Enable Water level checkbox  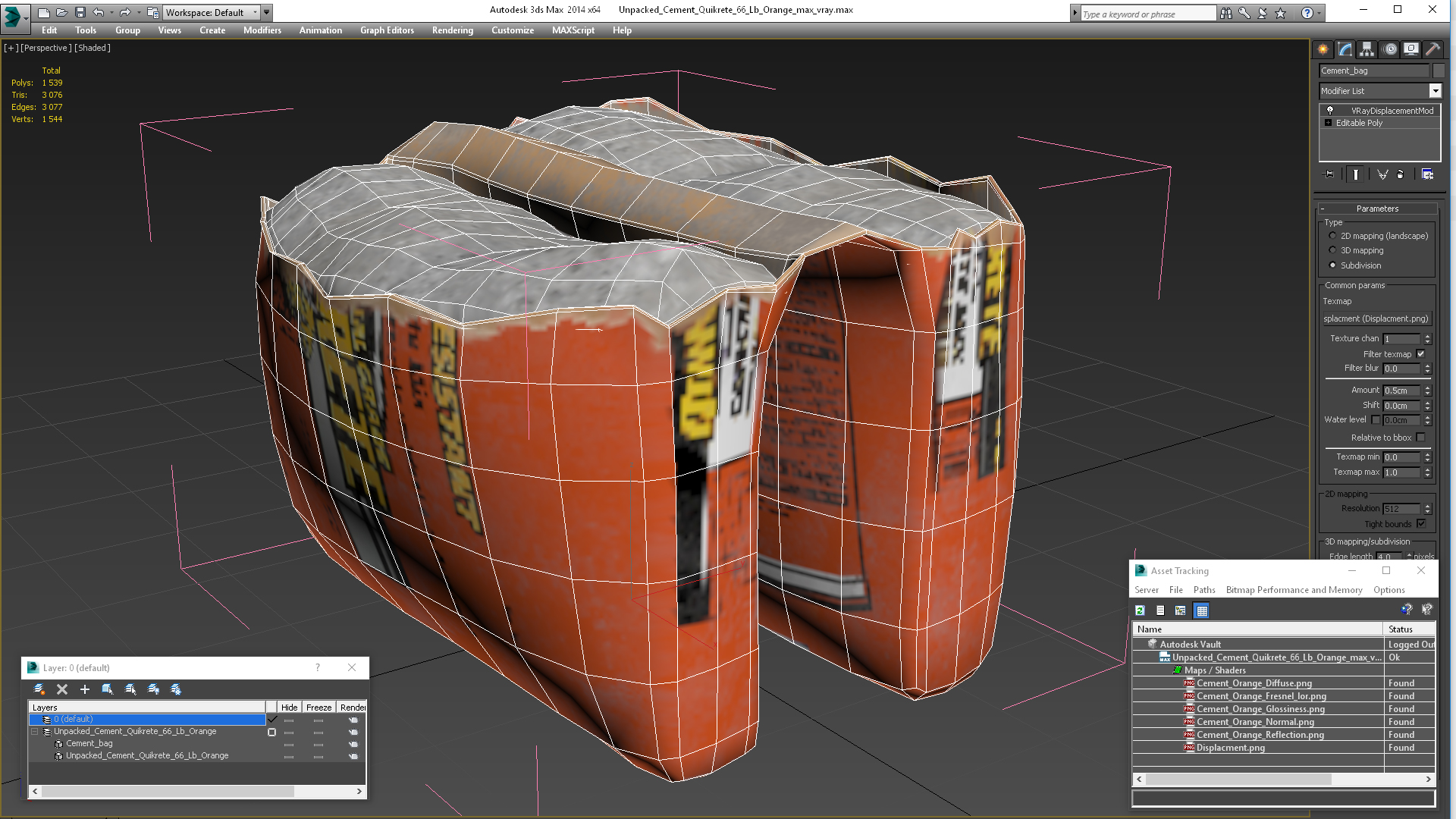click(1376, 420)
